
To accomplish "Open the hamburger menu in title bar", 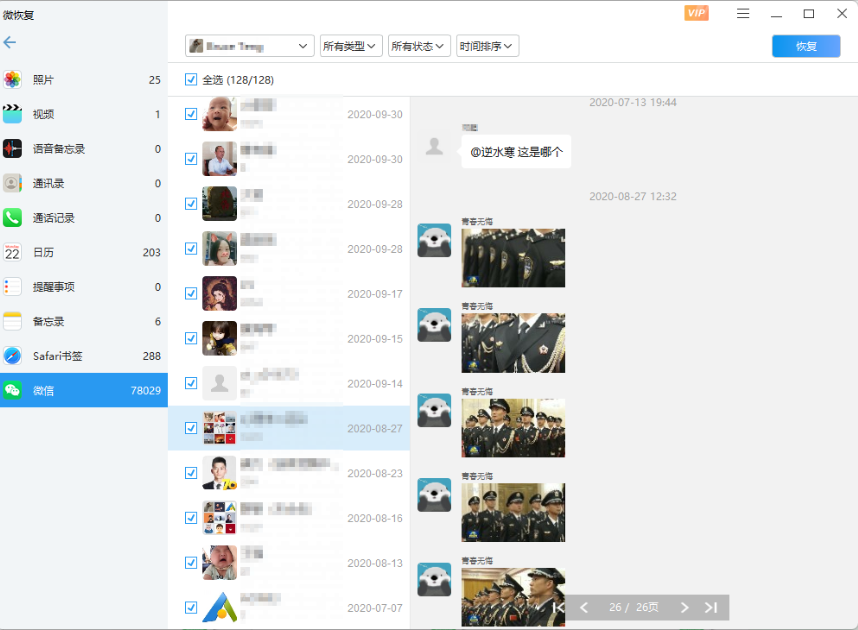I will point(743,13).
